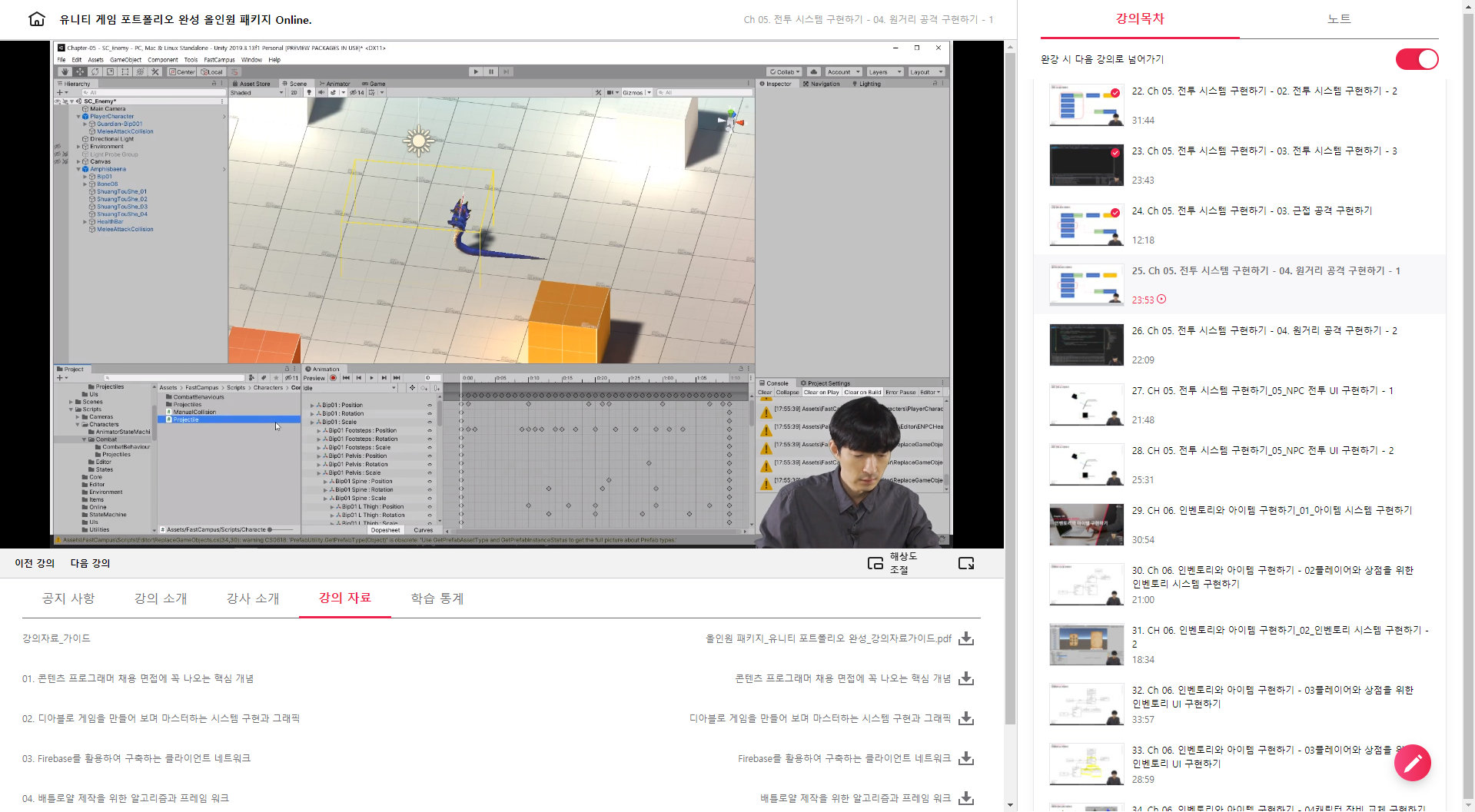
Task: Open the Idle animation clip dropdown
Action: tap(350, 388)
